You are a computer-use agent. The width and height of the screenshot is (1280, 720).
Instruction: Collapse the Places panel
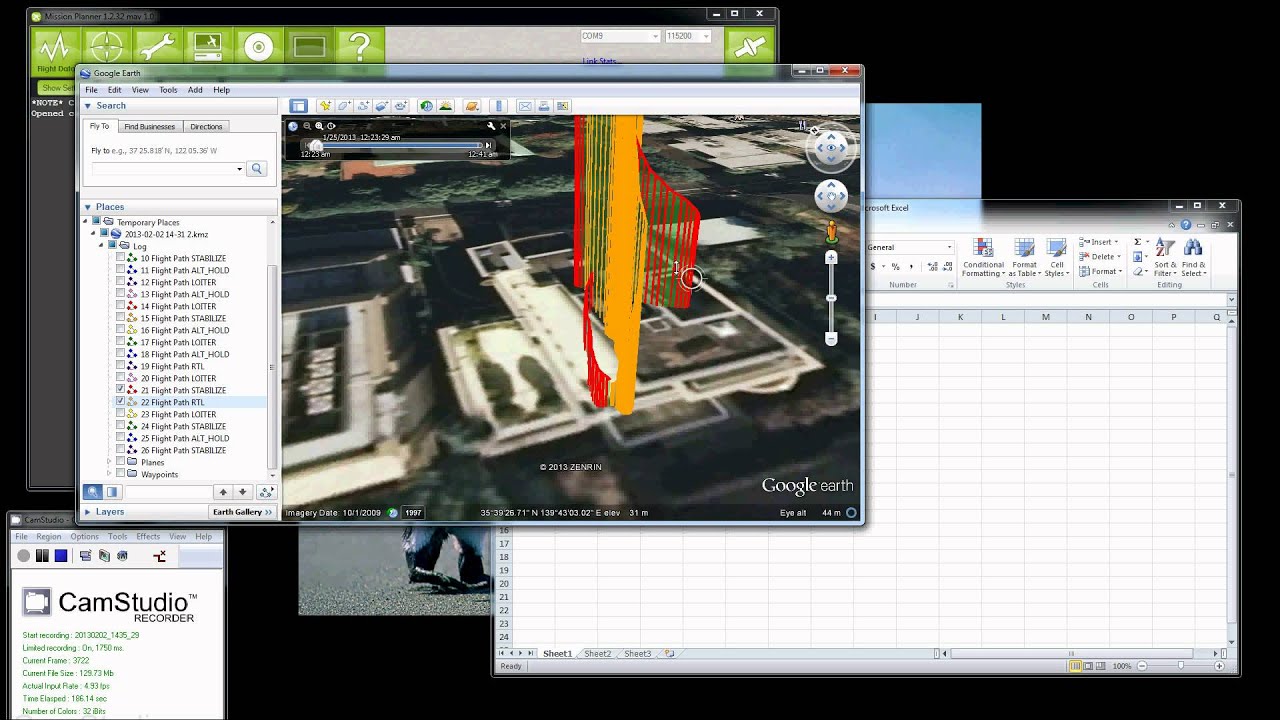[x=88, y=207]
